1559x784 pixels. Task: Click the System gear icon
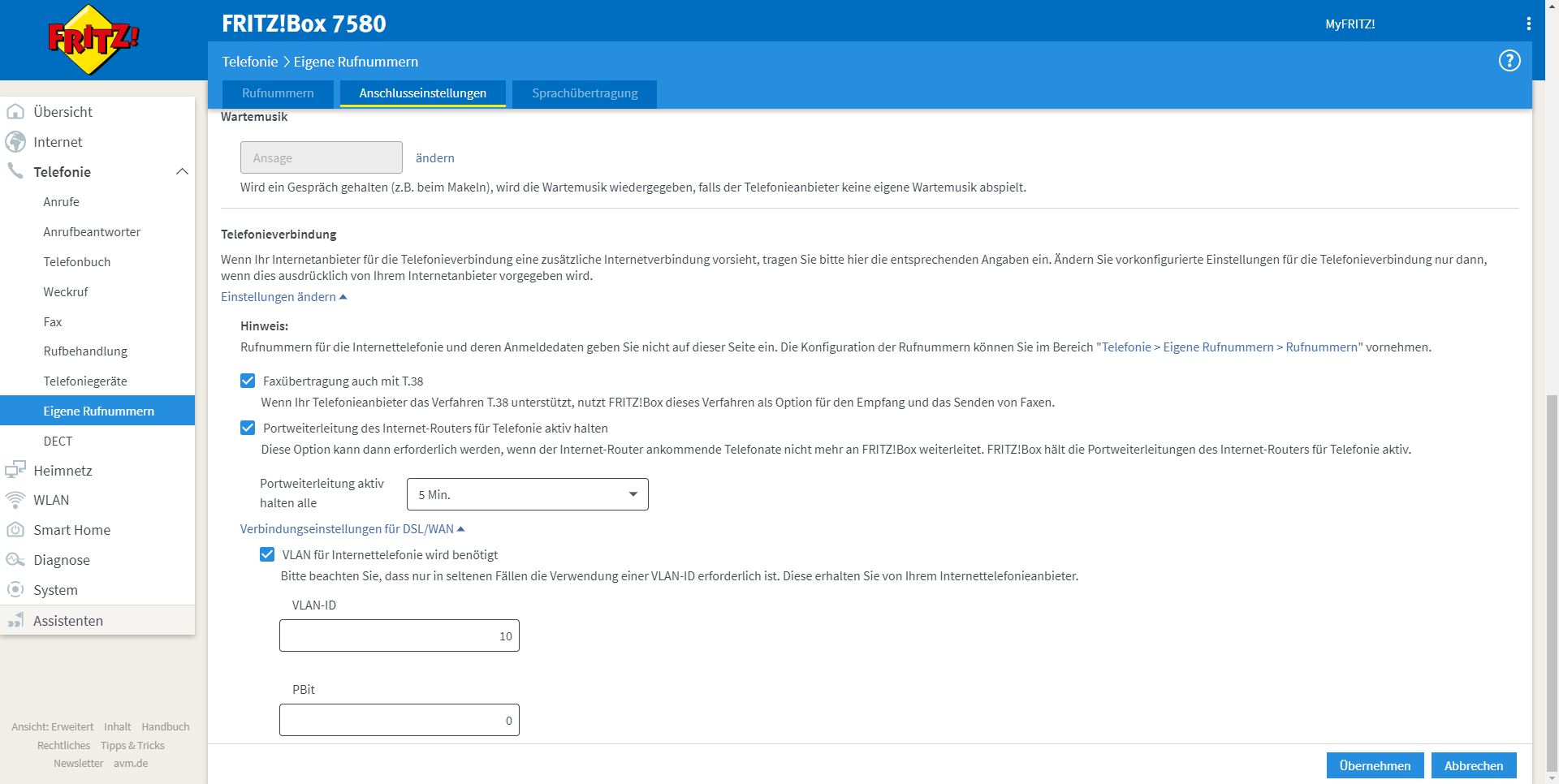[x=15, y=590]
